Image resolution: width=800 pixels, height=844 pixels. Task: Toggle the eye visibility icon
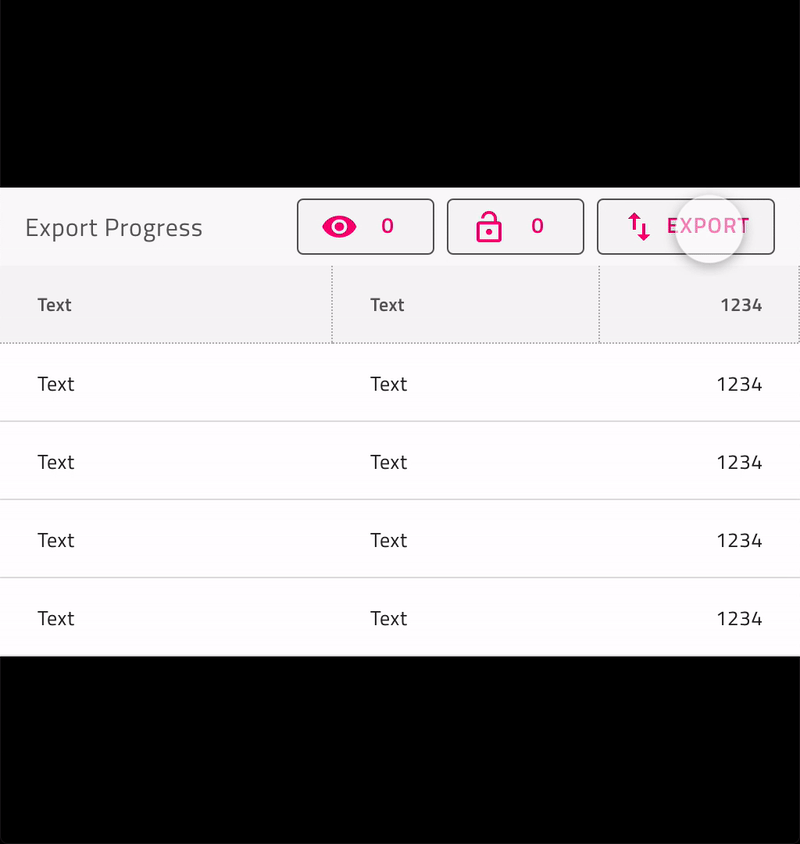click(x=340, y=227)
